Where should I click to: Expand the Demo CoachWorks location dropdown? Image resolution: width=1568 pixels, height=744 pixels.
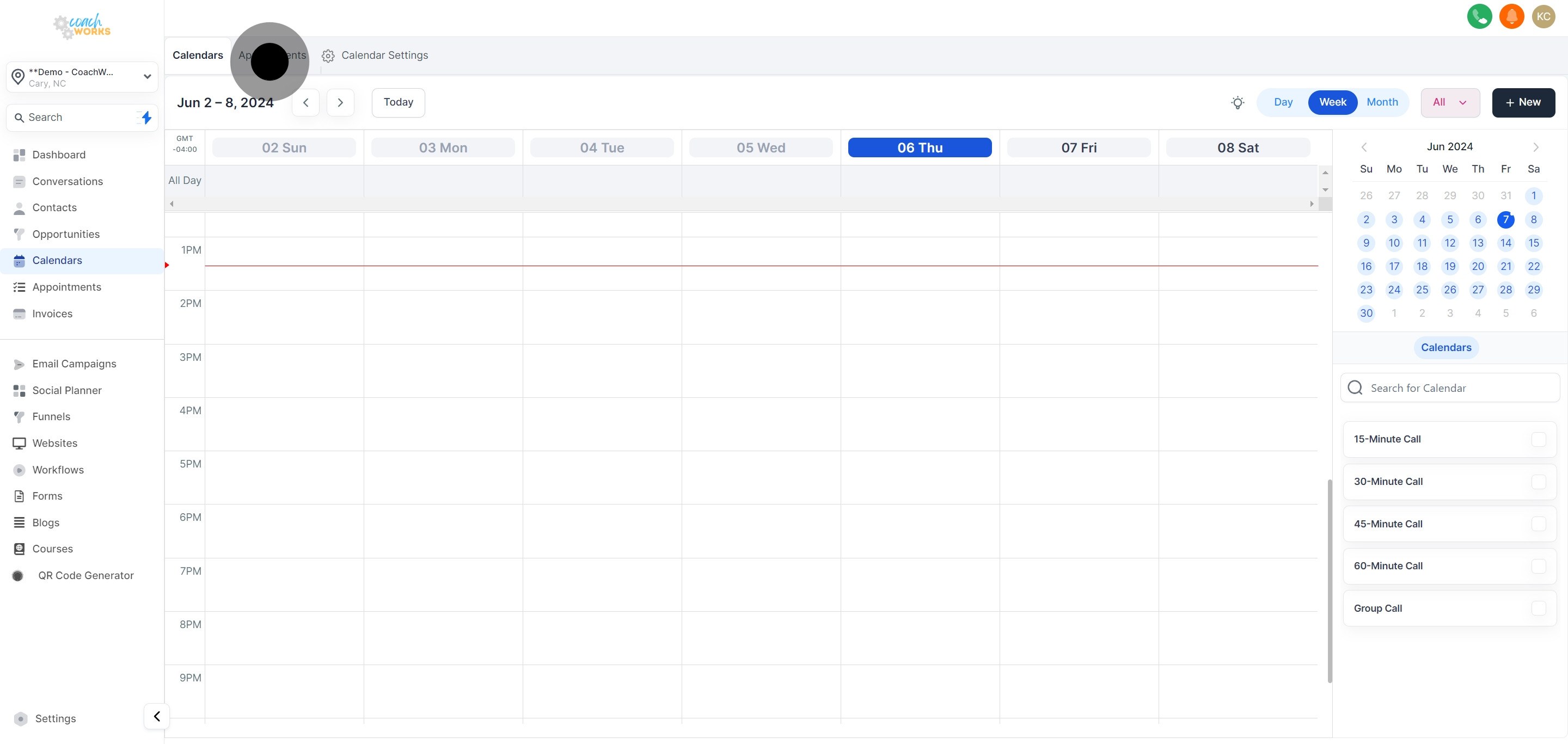point(82,77)
